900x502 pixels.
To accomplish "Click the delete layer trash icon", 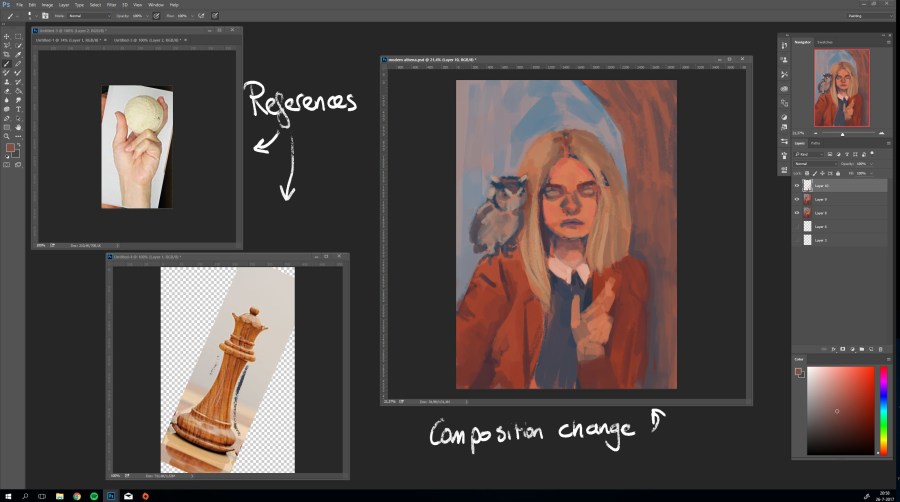I will click(x=880, y=349).
